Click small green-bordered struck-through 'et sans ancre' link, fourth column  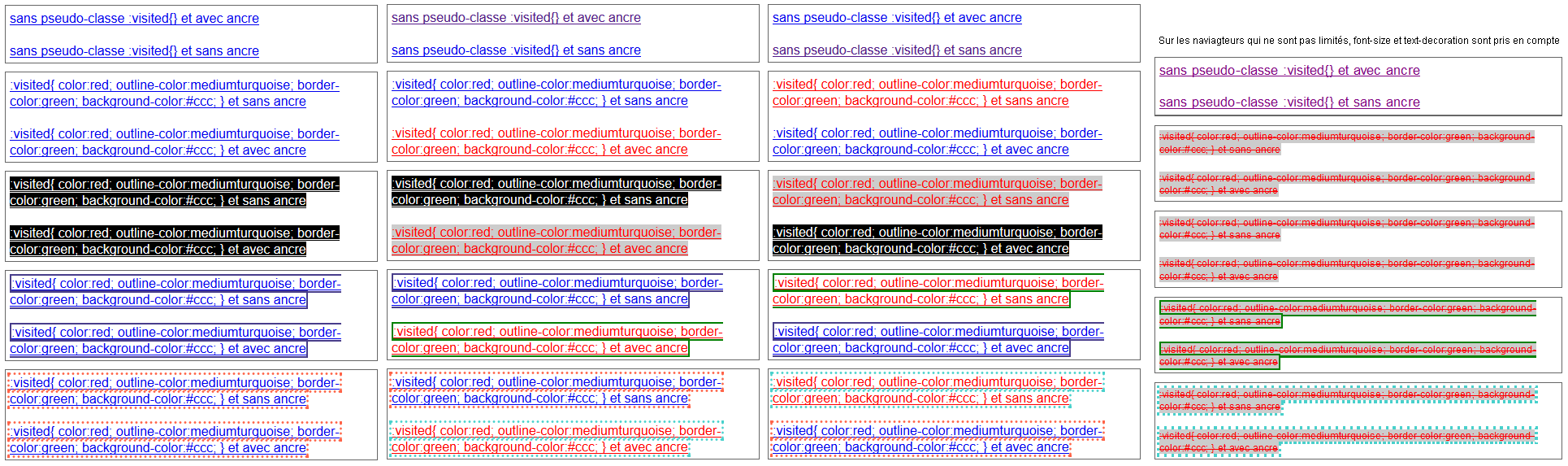pyautogui.click(x=1348, y=314)
